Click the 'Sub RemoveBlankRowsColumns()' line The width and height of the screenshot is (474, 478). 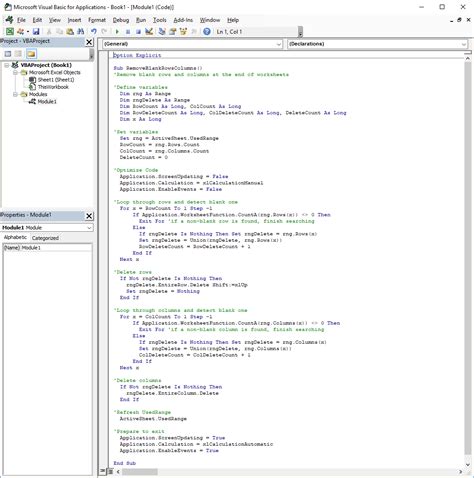(x=158, y=68)
